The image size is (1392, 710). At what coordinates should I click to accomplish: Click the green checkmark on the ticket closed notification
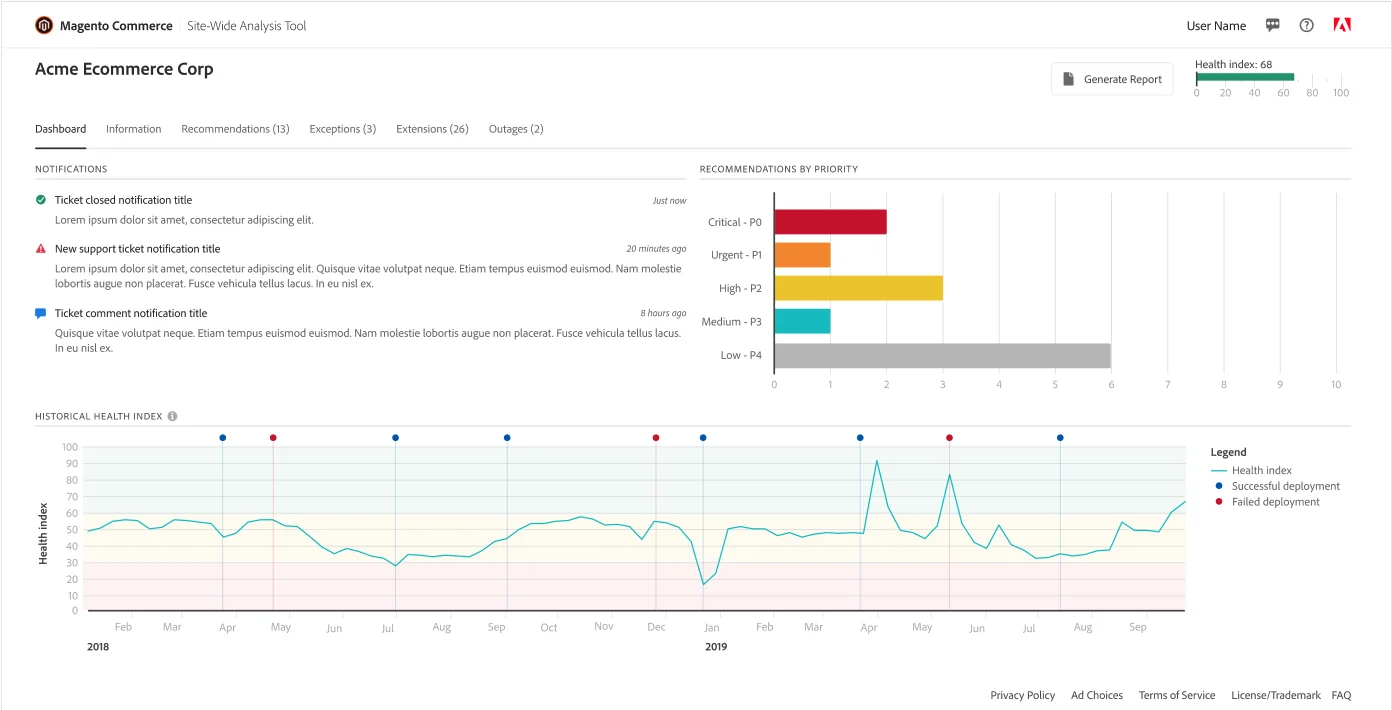(x=39, y=199)
